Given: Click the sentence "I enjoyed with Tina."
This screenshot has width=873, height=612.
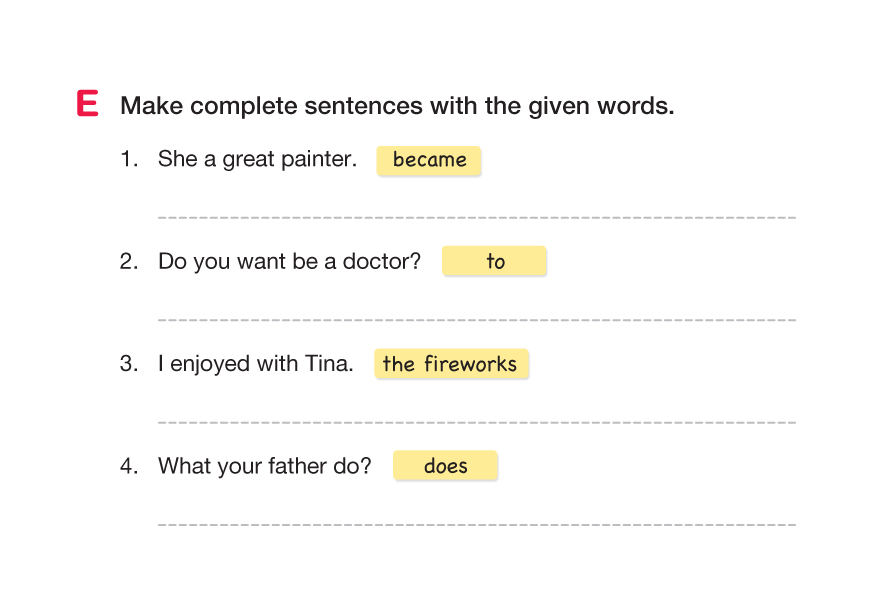Looking at the screenshot, I should click(255, 364).
